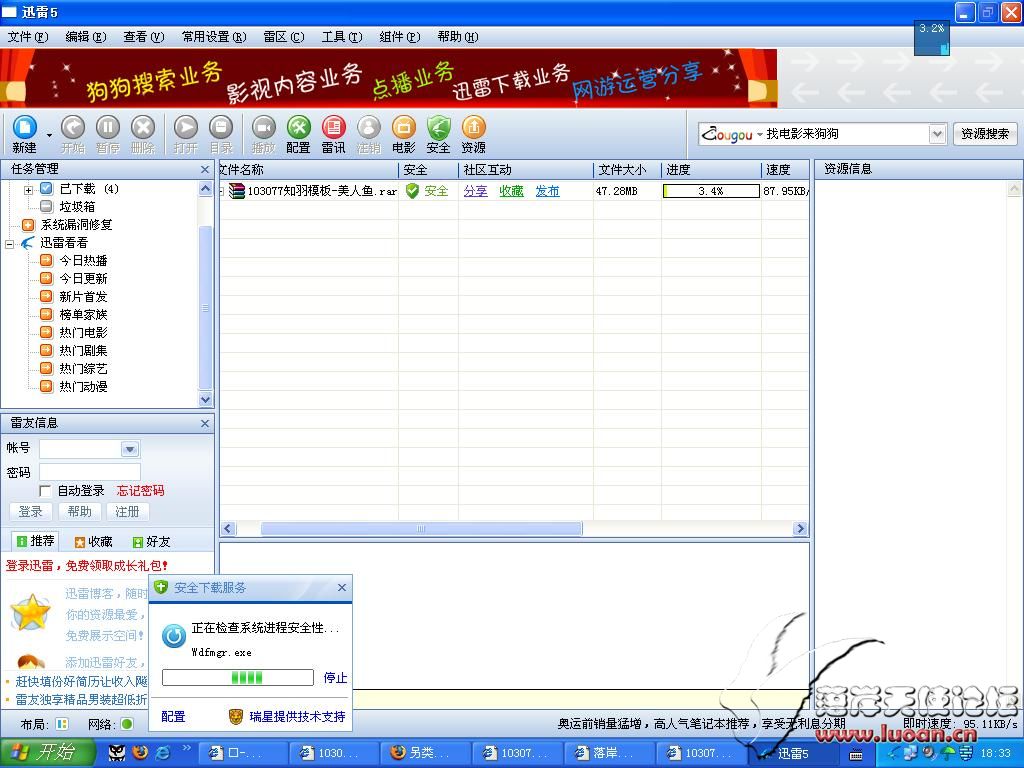Close the 任务管理 panel
Screen dimensions: 1024x768
pos(205,170)
